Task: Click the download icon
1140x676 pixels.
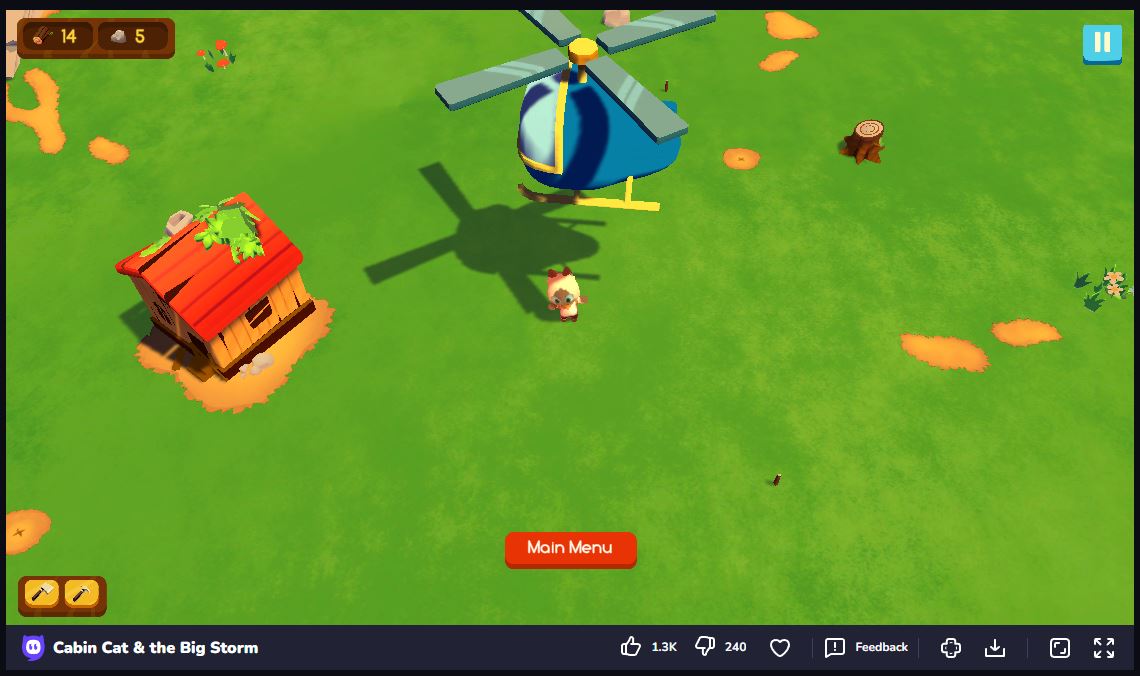Action: [x=995, y=647]
